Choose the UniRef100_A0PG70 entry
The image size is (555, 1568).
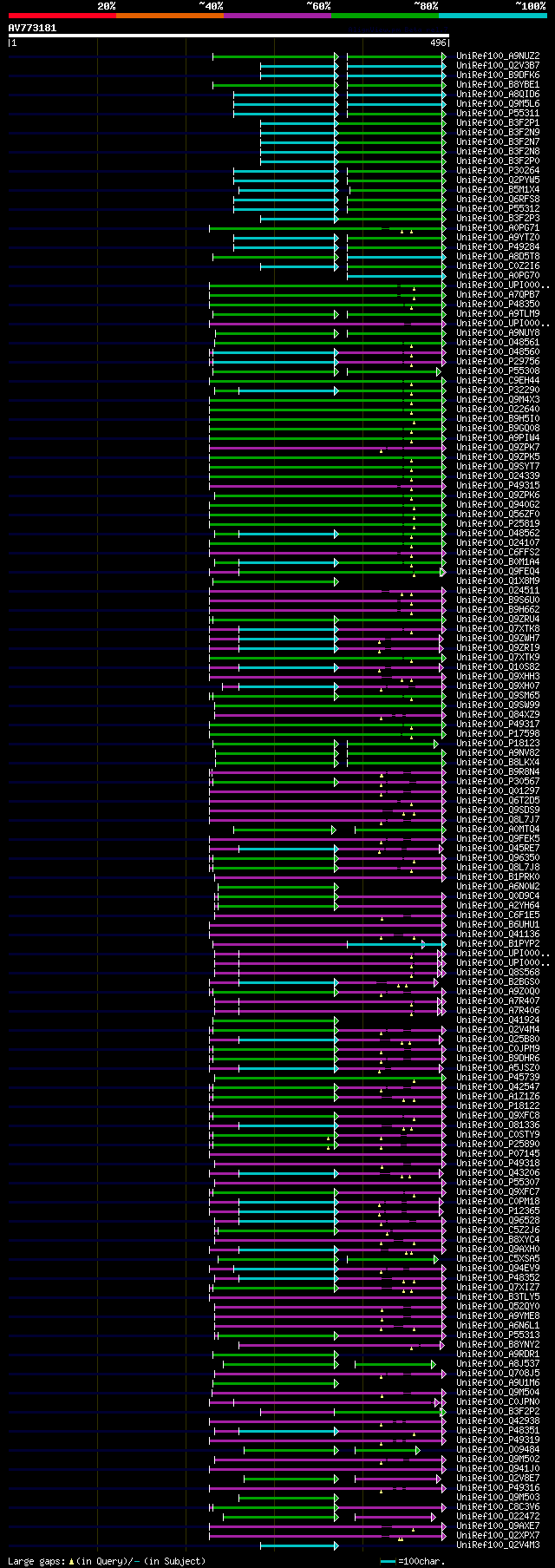[x=498, y=275]
